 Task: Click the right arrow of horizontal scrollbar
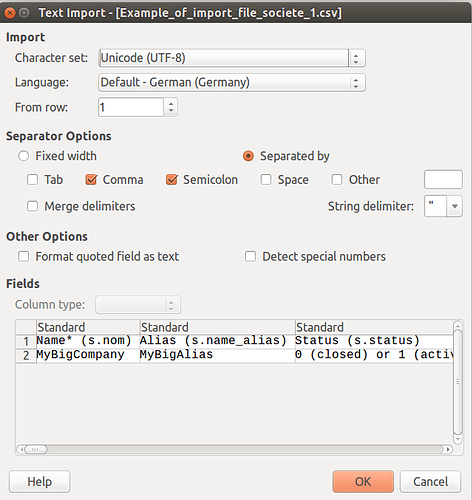(x=448, y=449)
